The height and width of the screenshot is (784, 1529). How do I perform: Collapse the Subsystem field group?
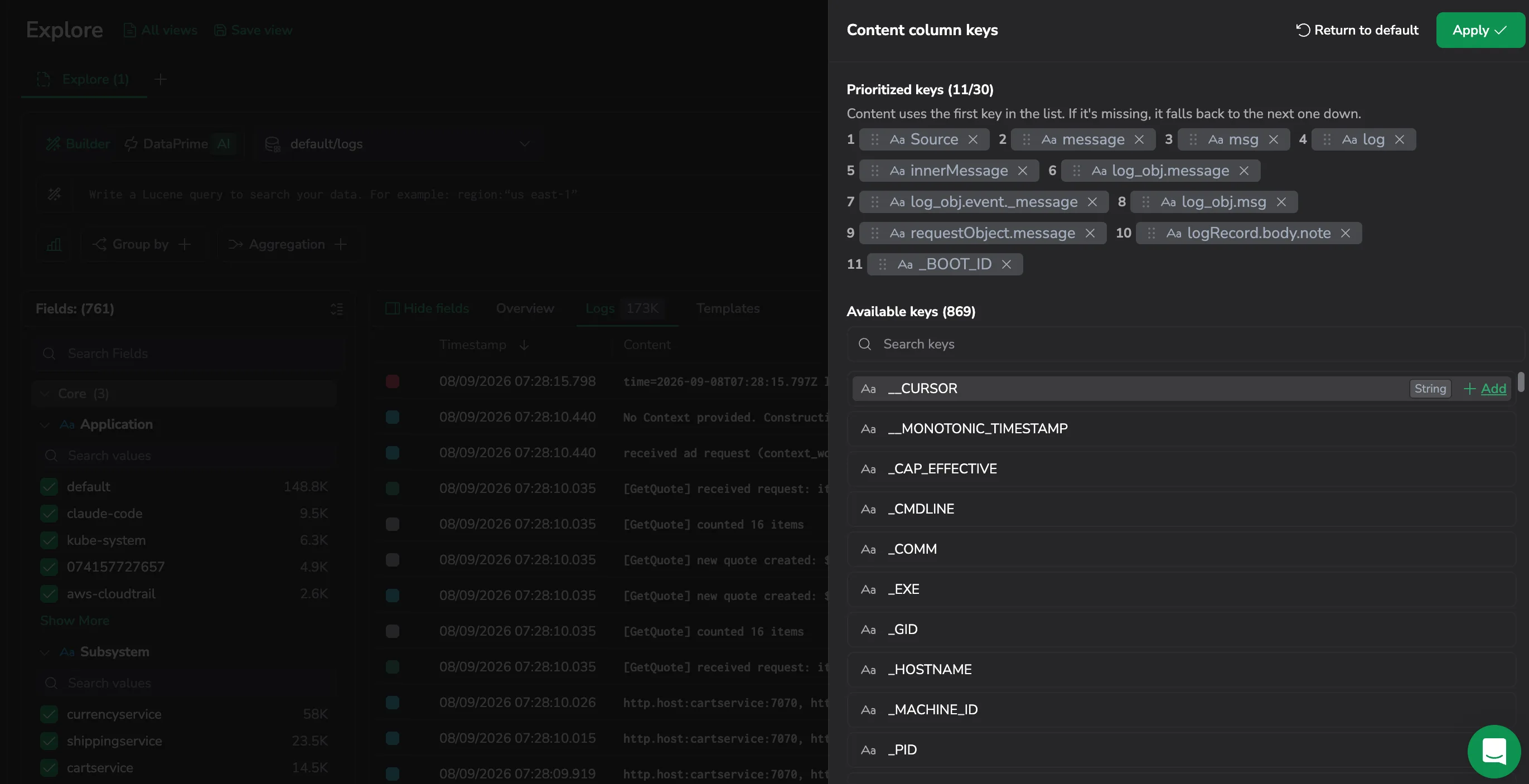tap(45, 652)
